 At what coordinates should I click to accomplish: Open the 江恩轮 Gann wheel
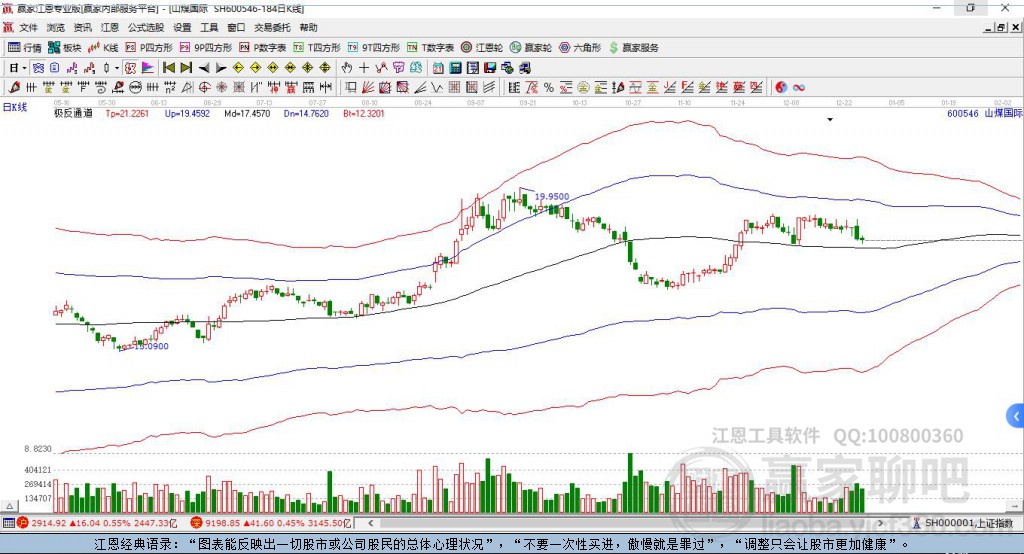coord(482,48)
